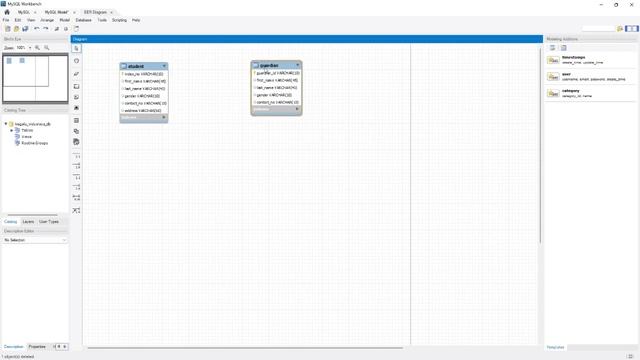Select the student table header
Image resolution: width=640 pixels, height=360 pixels.
(x=144, y=66)
